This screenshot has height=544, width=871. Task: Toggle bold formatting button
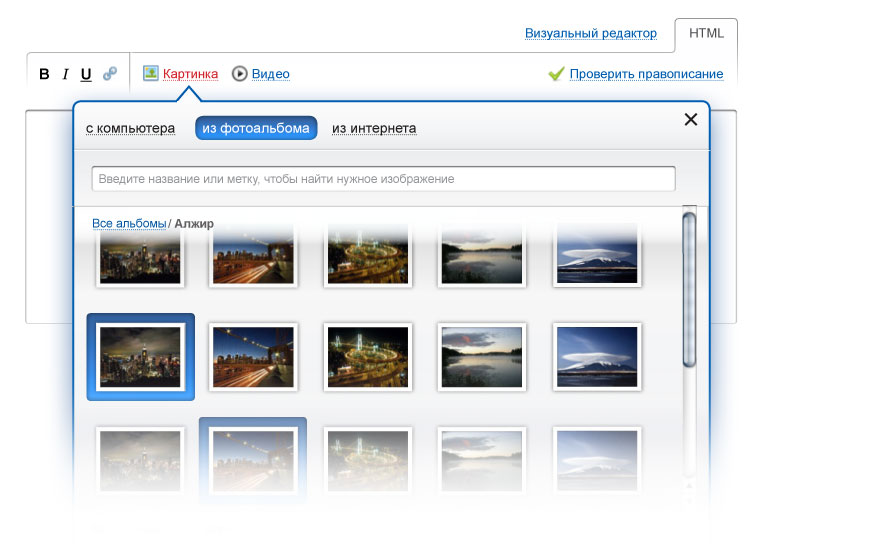44,74
